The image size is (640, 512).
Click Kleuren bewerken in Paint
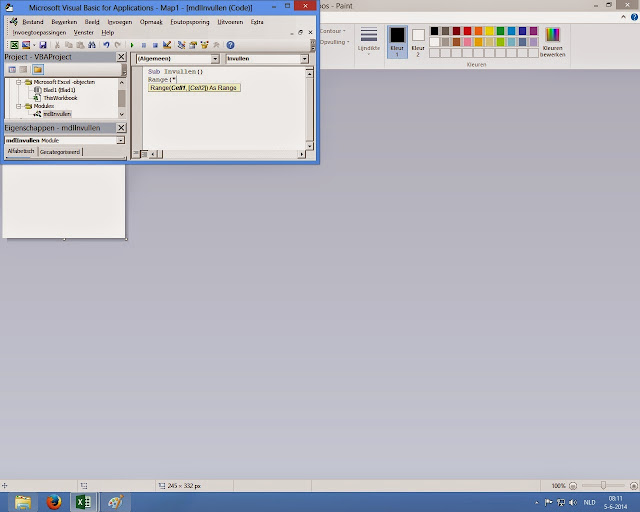click(x=553, y=42)
